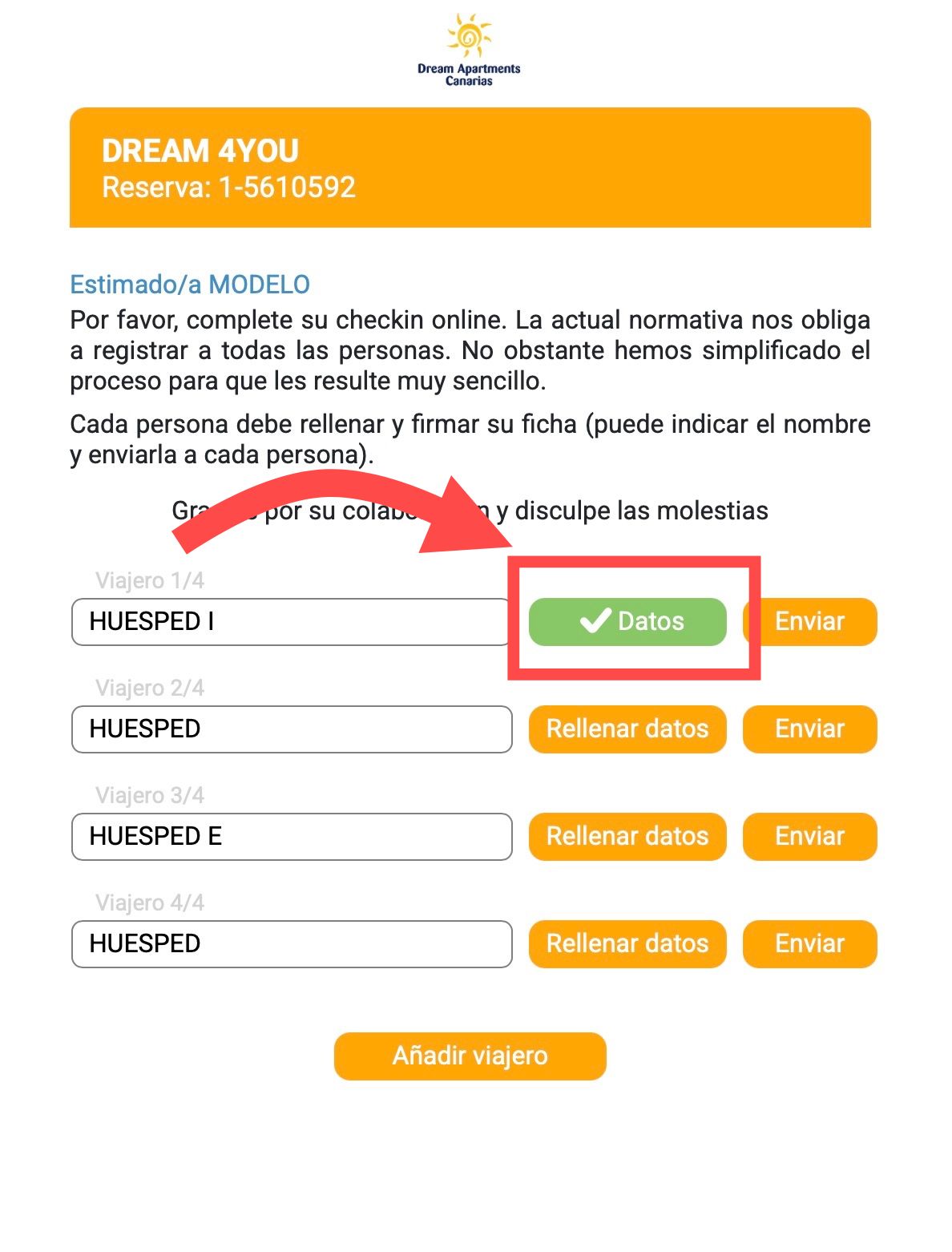952x1252 pixels.
Task: Click Rellenar datos for Viajero 4/4
Action: click(x=627, y=944)
